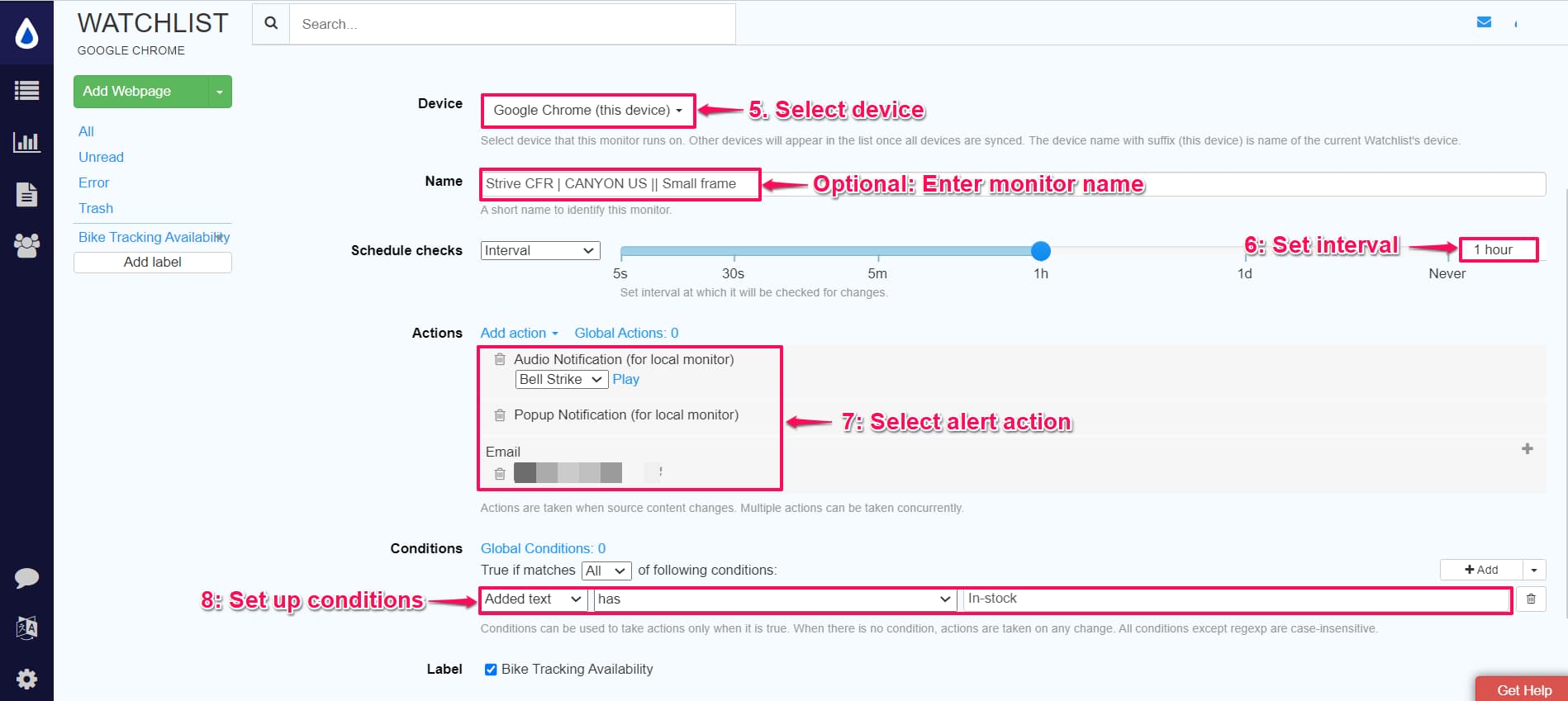The height and width of the screenshot is (701, 1568).
Task: Open the settings gear icon
Action: (26, 679)
